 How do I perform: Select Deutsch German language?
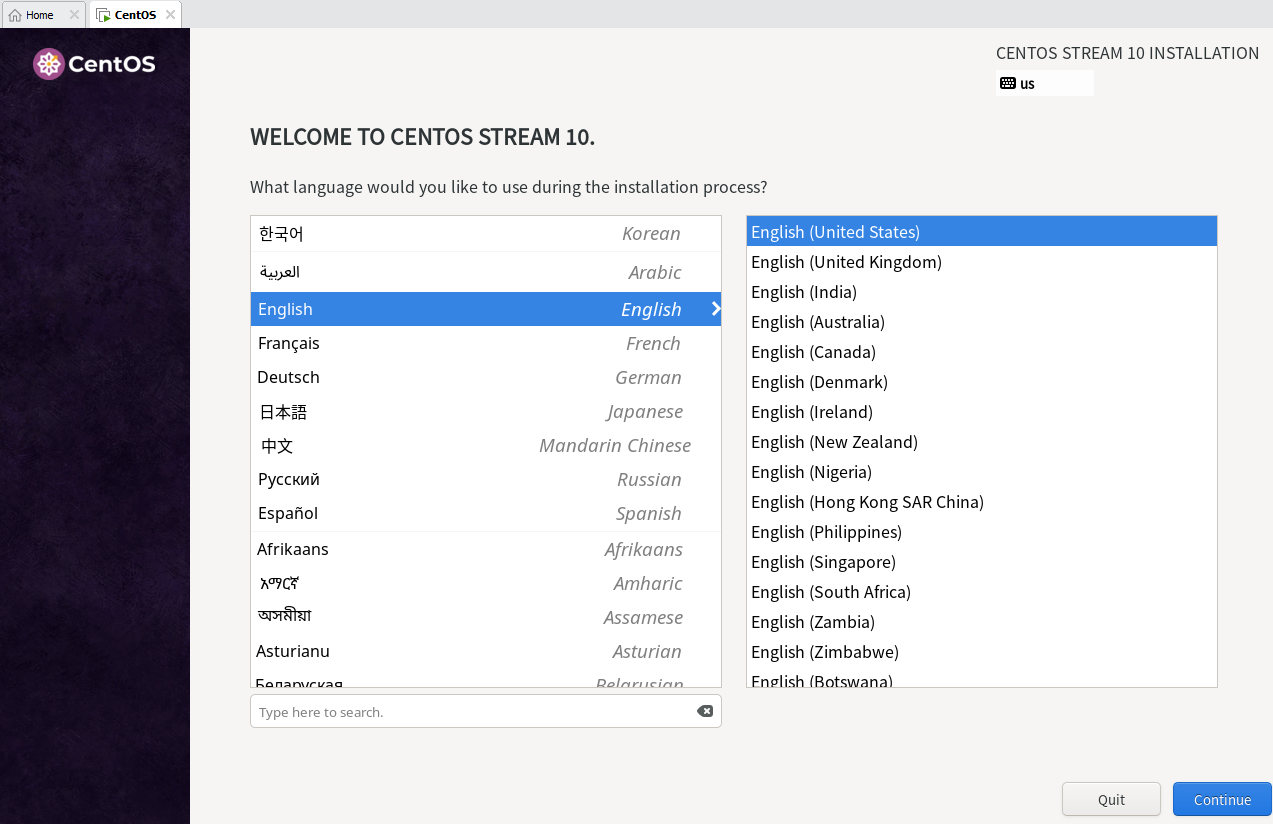click(486, 377)
